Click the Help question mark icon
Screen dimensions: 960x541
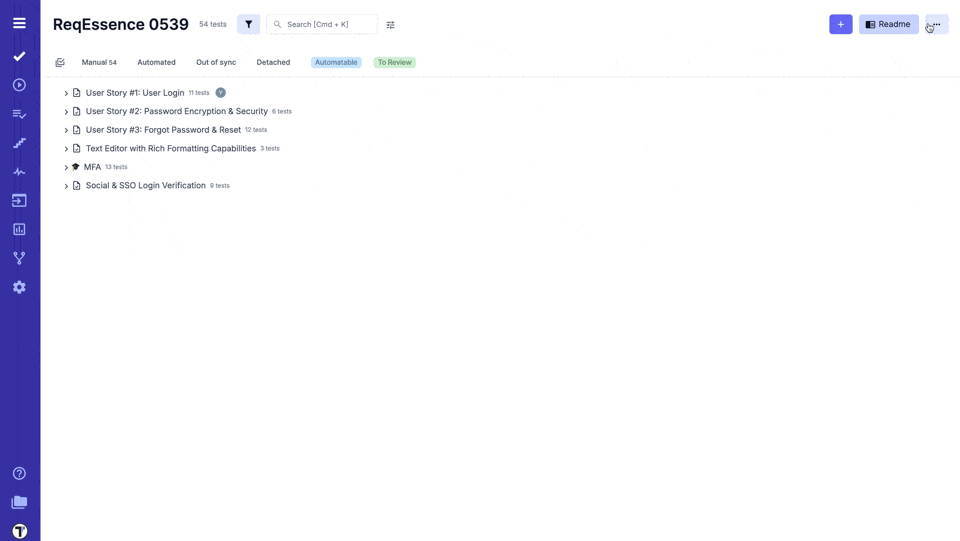click(19, 473)
